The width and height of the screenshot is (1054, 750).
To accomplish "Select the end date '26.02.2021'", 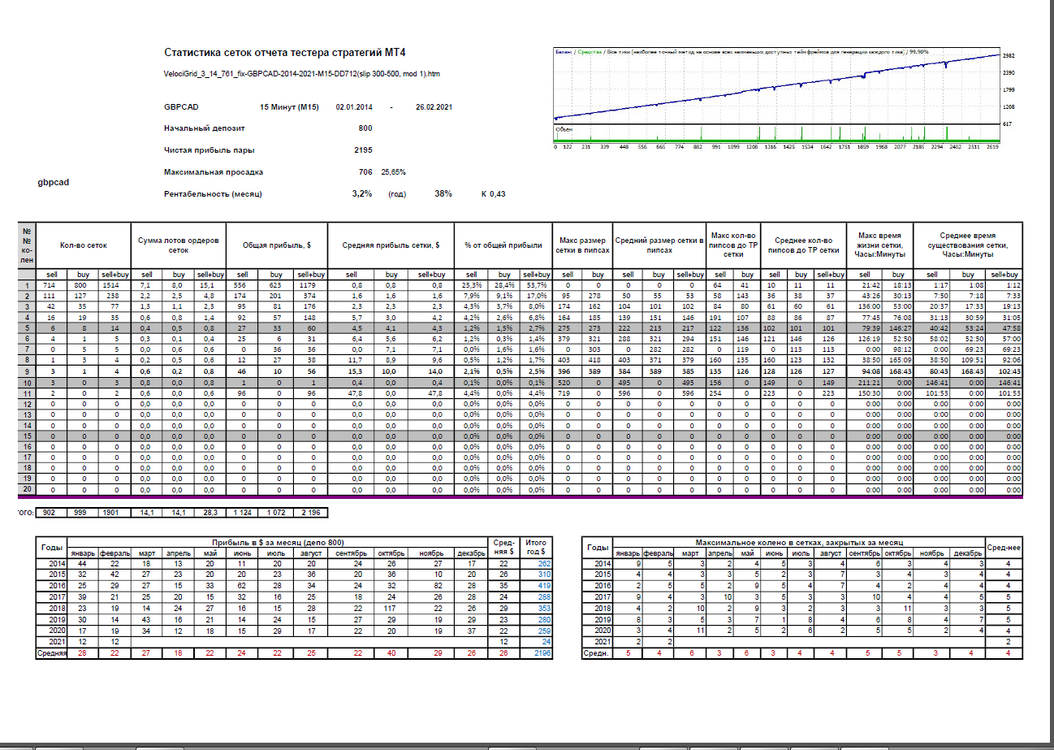I will click(x=434, y=107).
